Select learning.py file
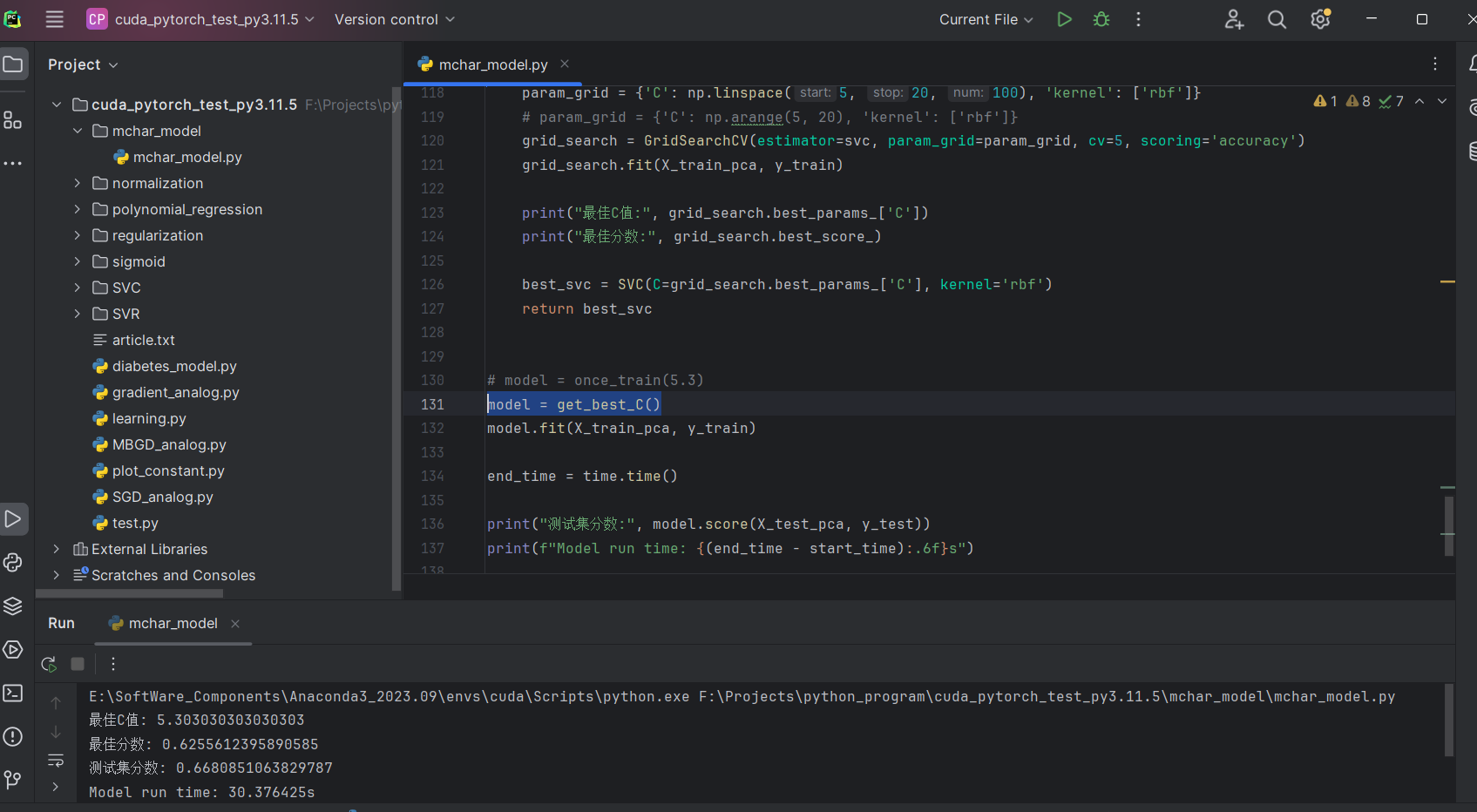 pyautogui.click(x=139, y=418)
